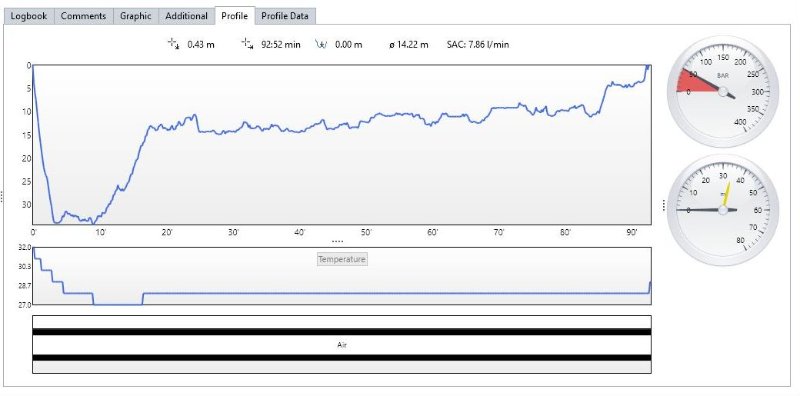
Task: Switch to the Comments tab
Action: pos(83,16)
